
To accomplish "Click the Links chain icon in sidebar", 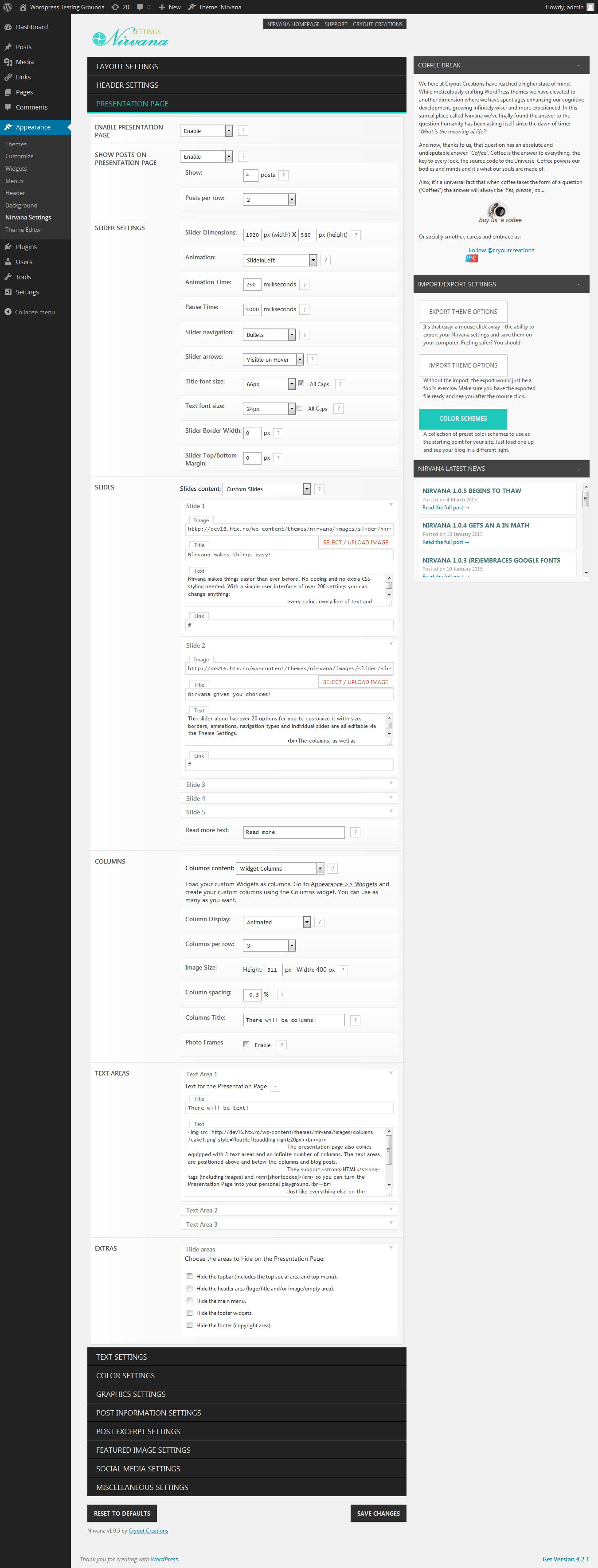I will (8, 77).
